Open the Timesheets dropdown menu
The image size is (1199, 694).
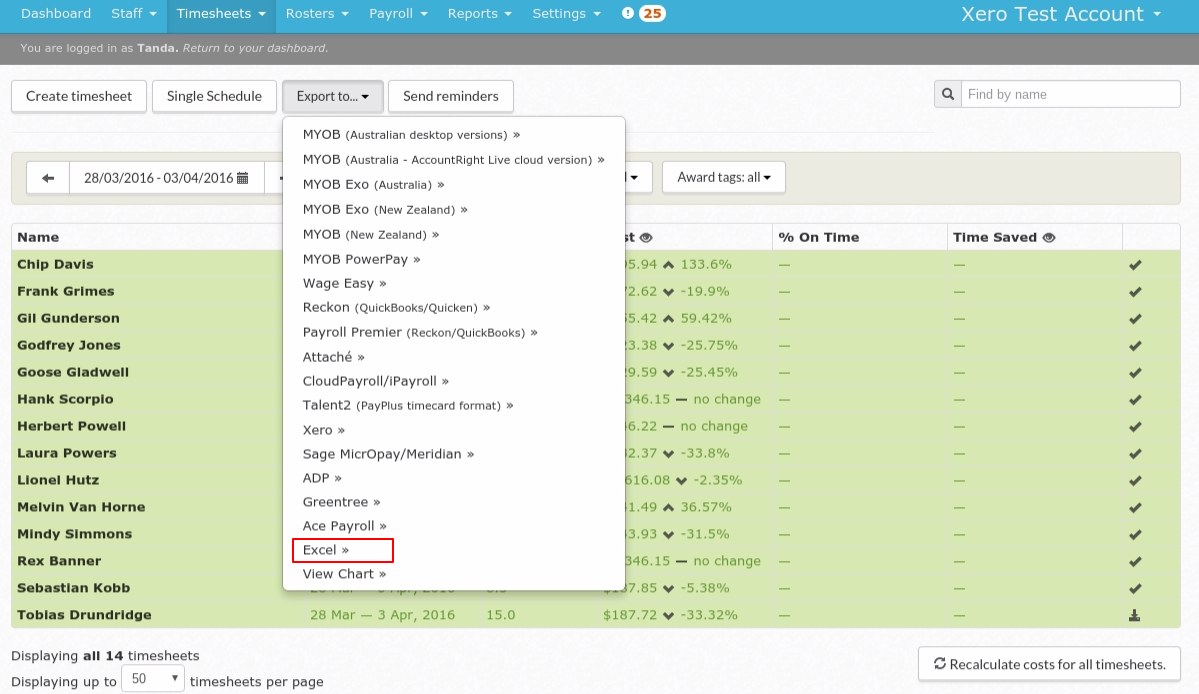pyautogui.click(x=221, y=14)
